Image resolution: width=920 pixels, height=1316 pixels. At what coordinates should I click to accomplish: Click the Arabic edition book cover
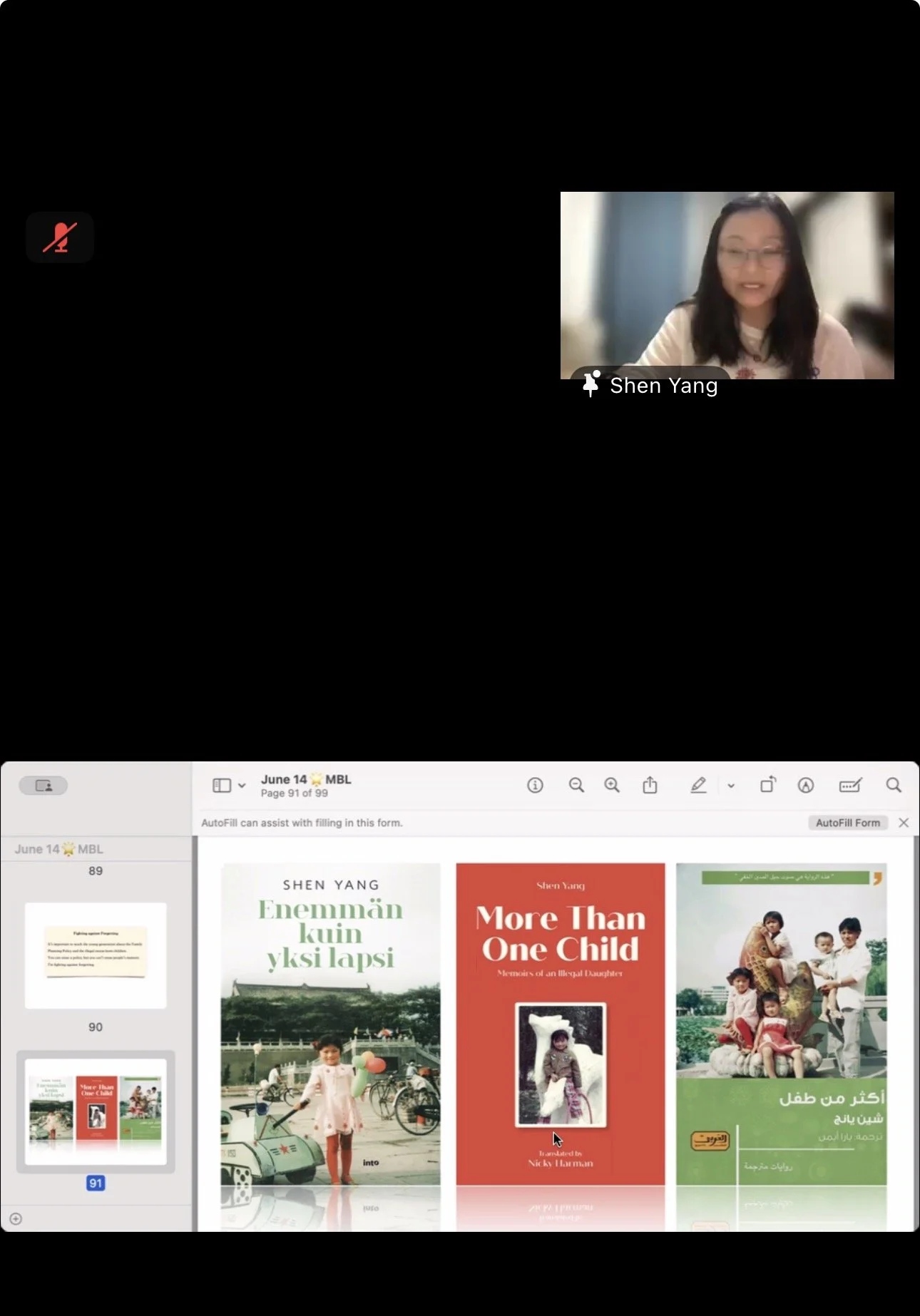782,1024
